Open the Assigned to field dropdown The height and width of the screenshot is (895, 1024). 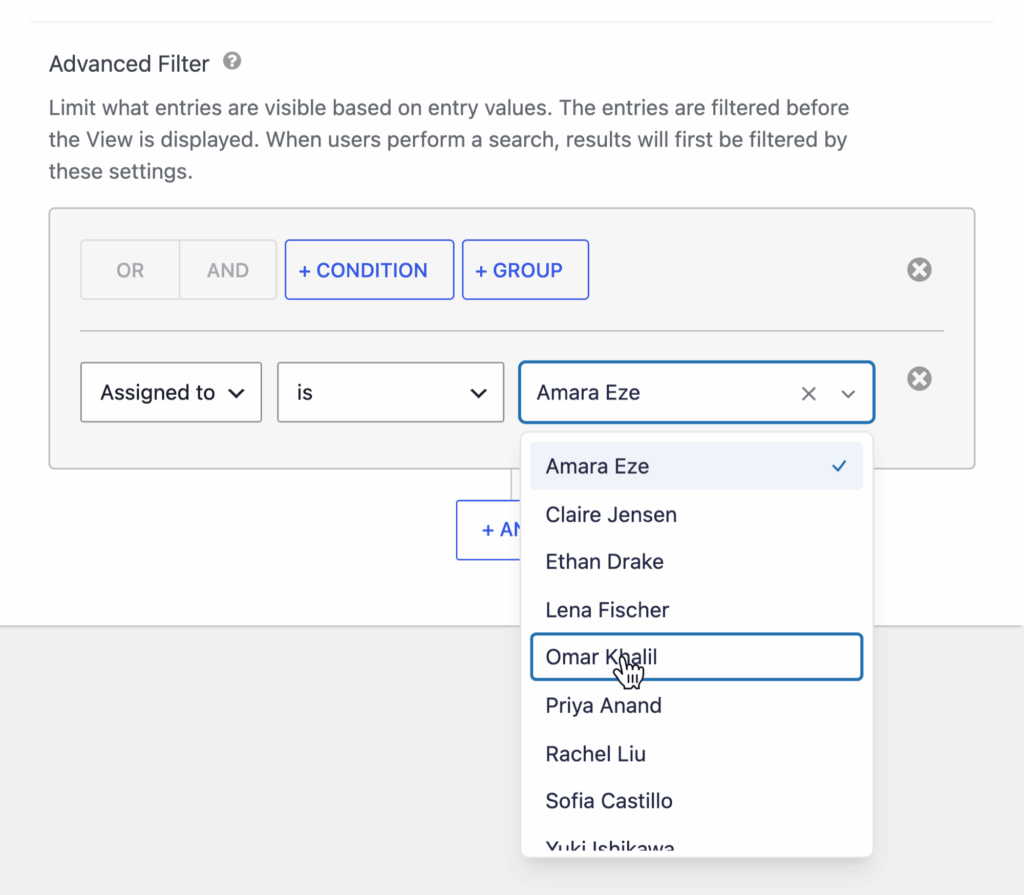click(171, 392)
